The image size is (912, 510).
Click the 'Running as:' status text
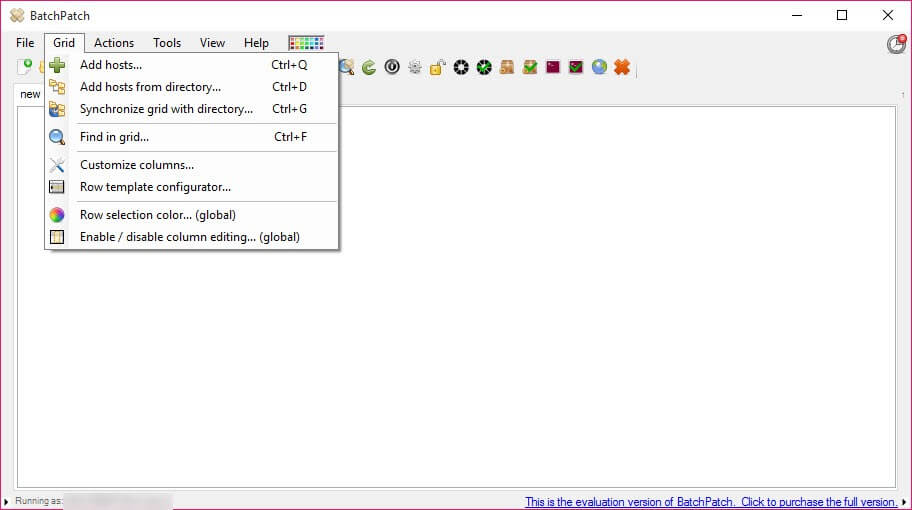coord(38,501)
